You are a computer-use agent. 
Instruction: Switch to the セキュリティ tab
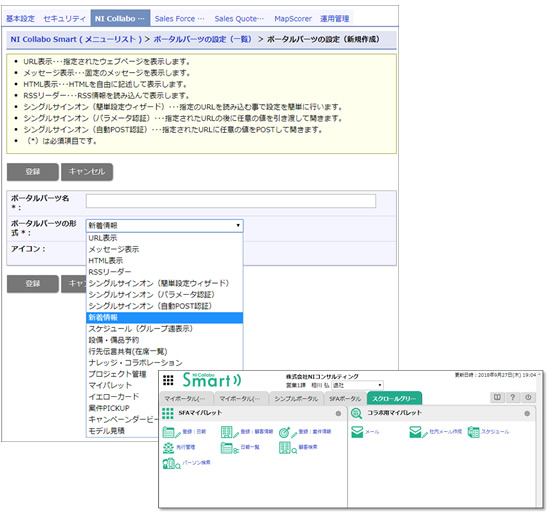[64, 19]
